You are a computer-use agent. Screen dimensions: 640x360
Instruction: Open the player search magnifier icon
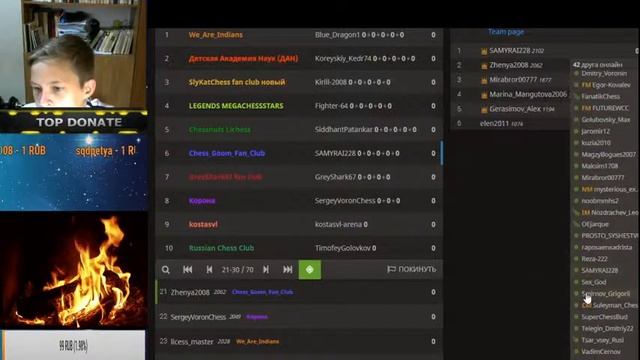pyautogui.click(x=165, y=270)
